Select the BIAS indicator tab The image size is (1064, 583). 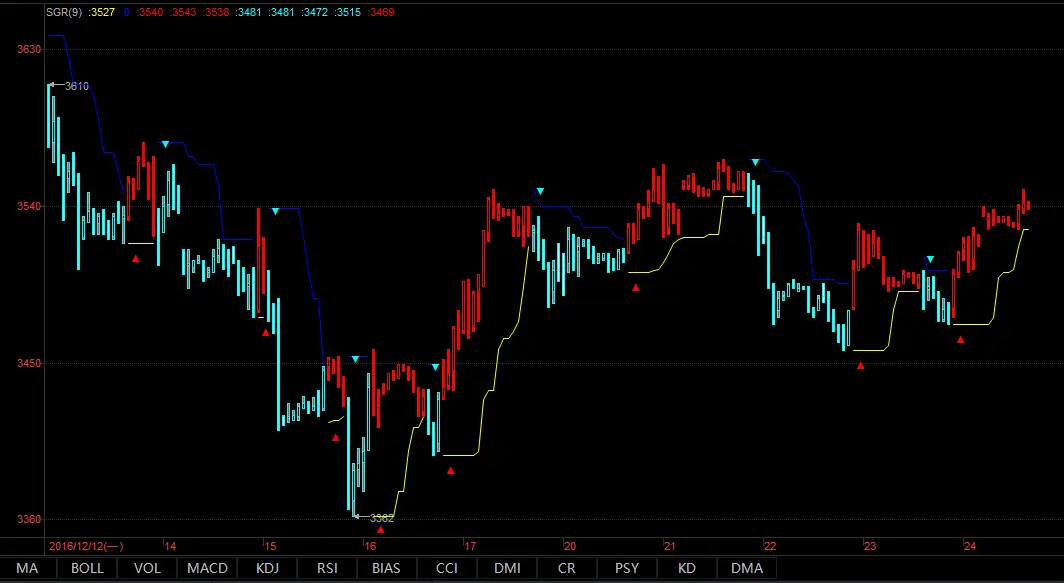[386, 568]
